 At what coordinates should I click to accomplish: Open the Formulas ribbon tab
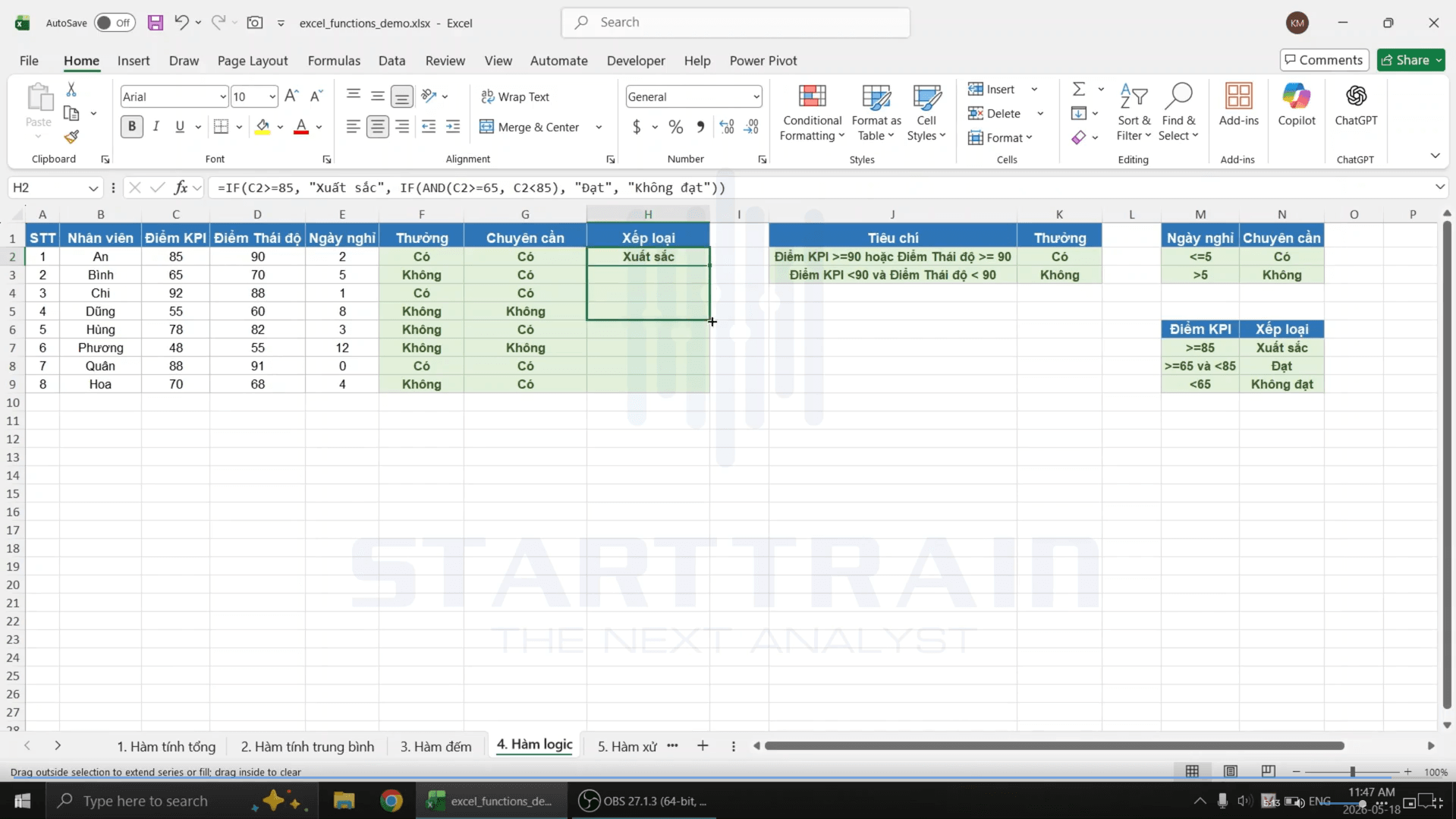point(334,61)
